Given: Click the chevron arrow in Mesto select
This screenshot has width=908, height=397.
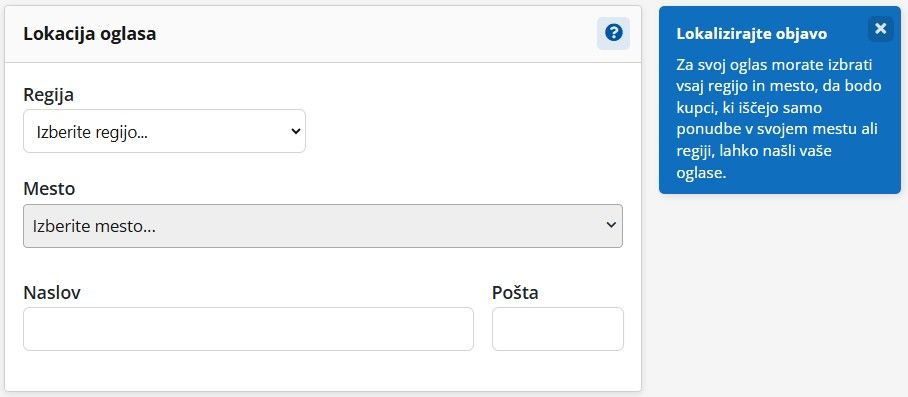Looking at the screenshot, I should point(612,225).
